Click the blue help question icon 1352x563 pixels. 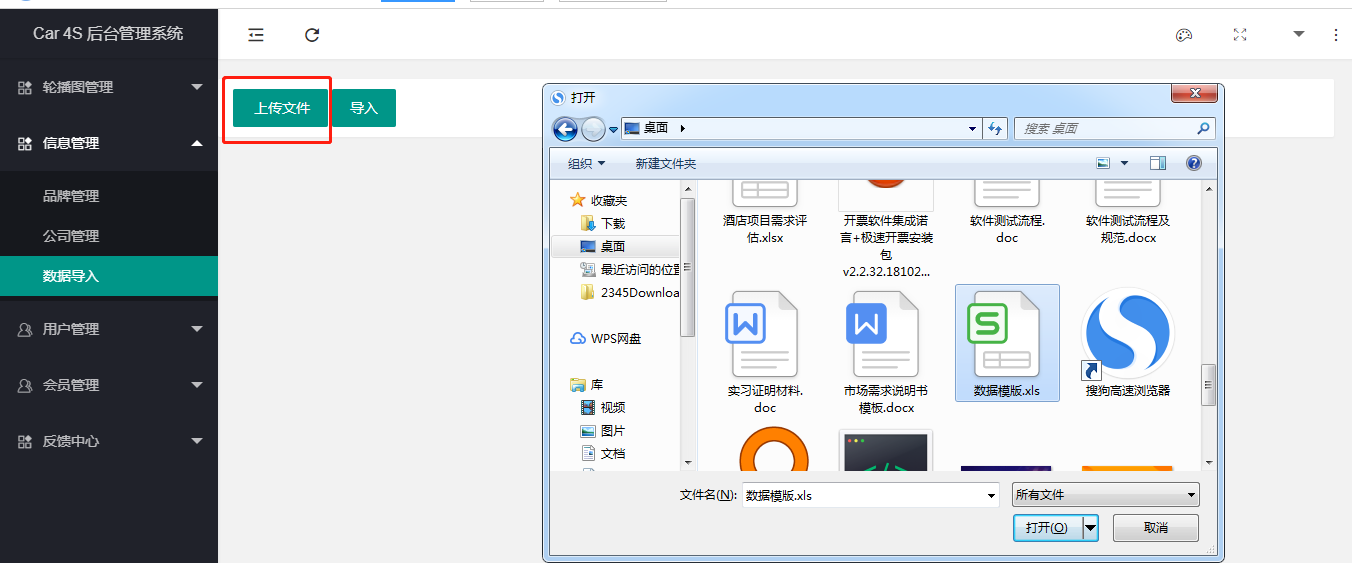1193,163
